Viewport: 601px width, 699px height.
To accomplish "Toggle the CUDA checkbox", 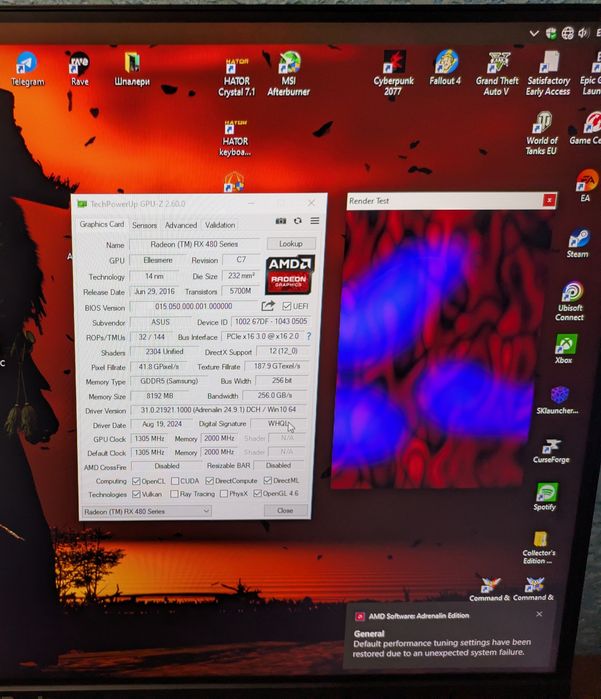I will (x=175, y=481).
